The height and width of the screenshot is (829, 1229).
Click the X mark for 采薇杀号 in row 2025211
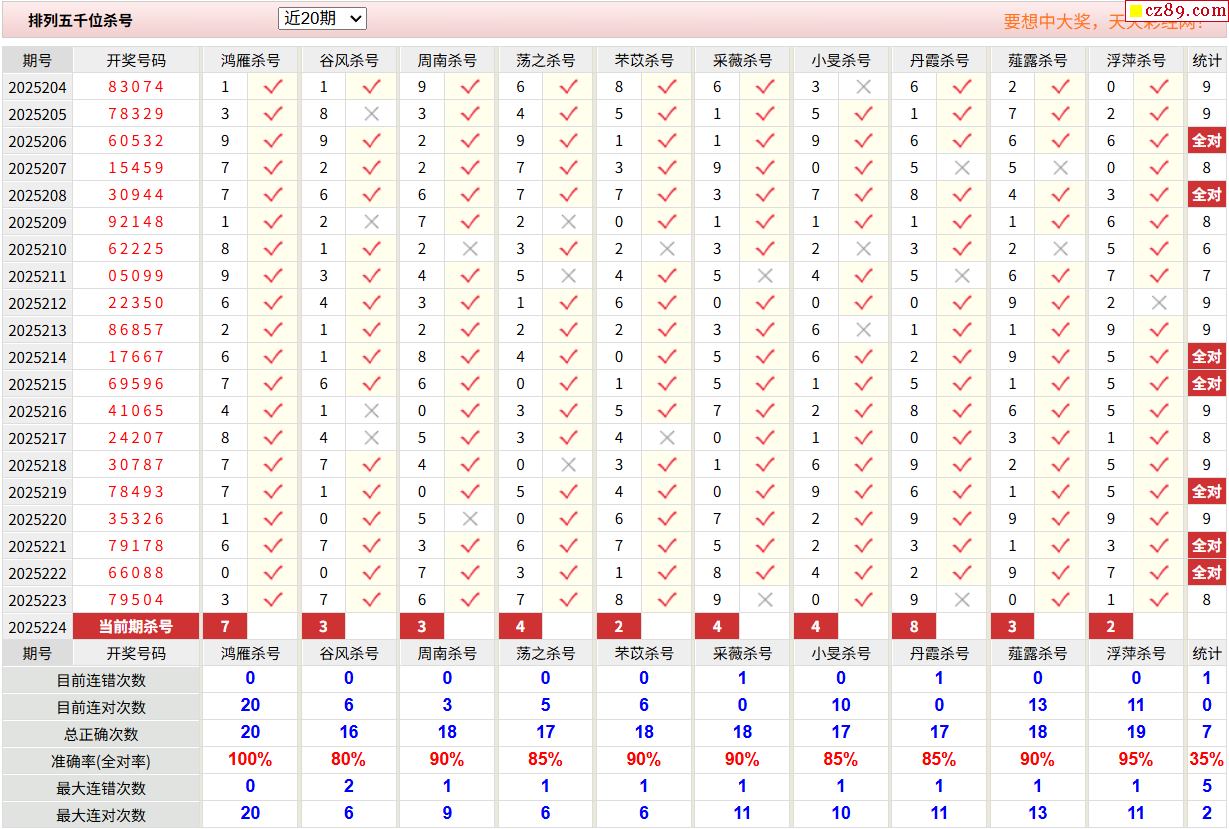pyautogui.click(x=765, y=276)
